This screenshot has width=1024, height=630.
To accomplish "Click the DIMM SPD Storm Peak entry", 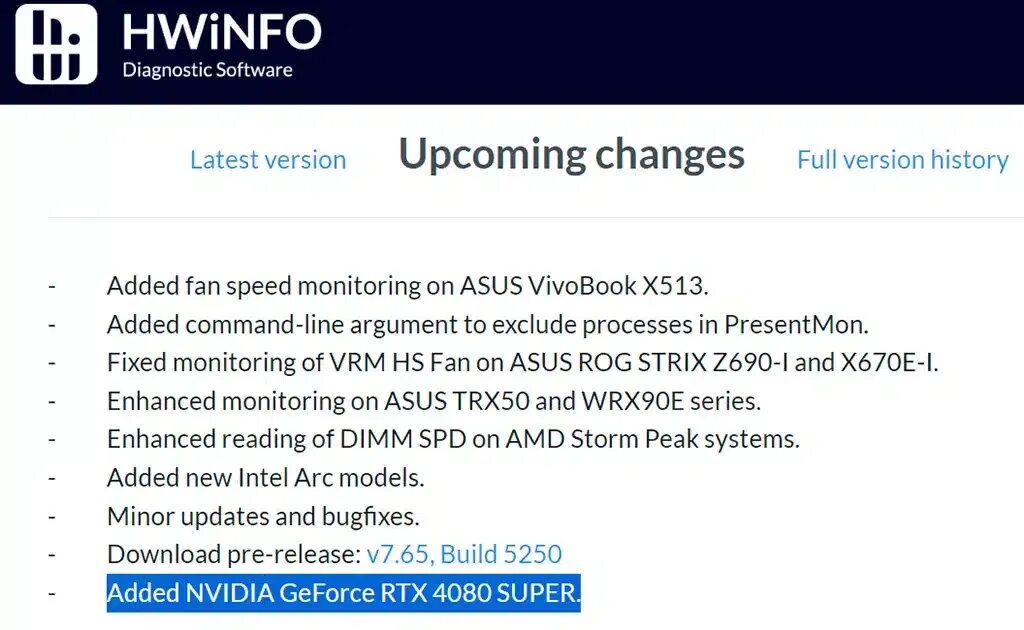I will (x=452, y=439).
